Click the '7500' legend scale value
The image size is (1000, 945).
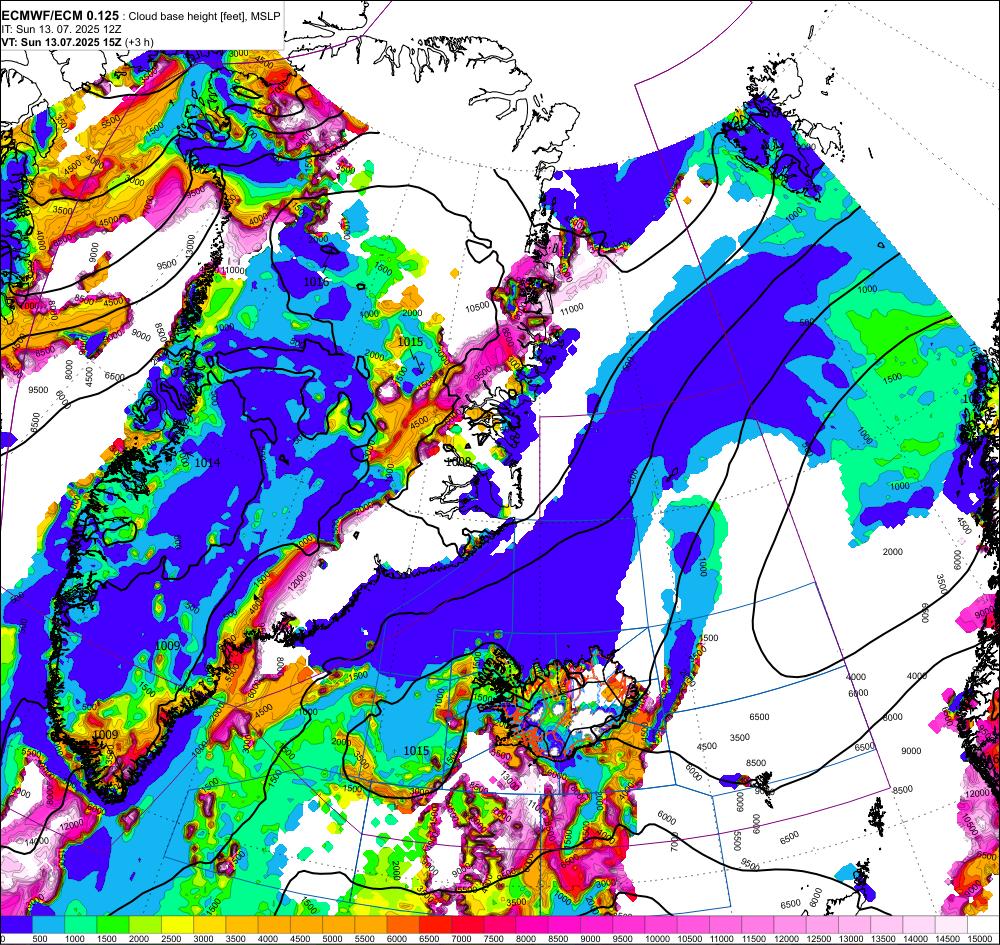coord(494,939)
